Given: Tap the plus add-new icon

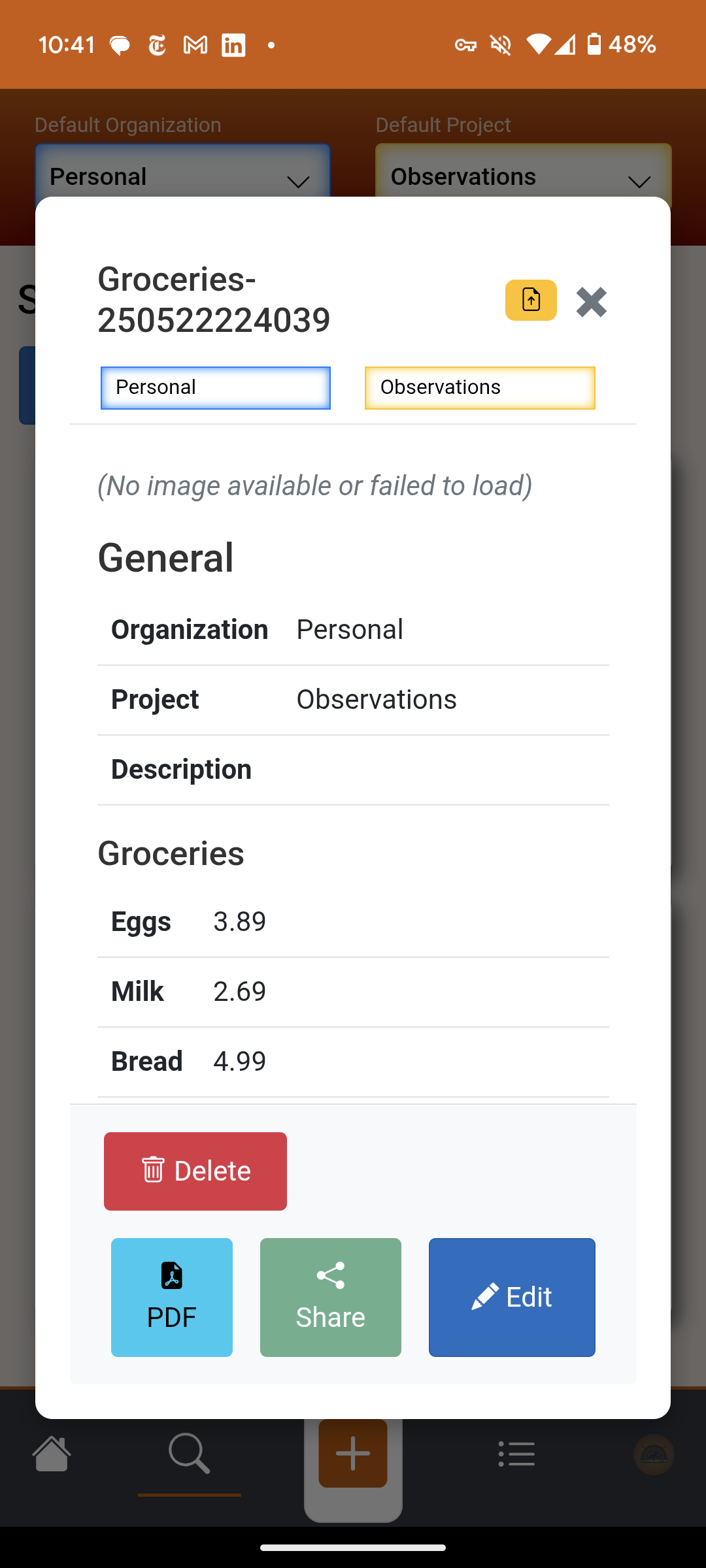Looking at the screenshot, I should pos(353,1453).
